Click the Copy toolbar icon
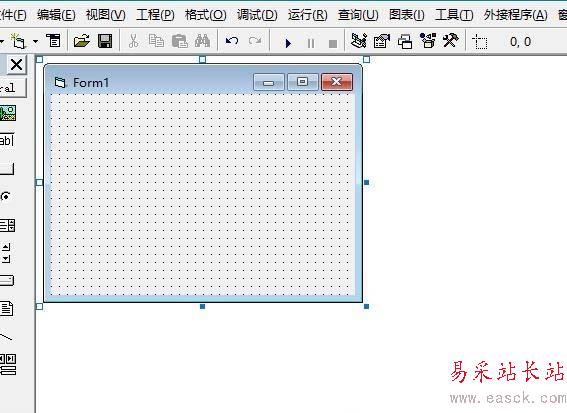The image size is (567, 413). coord(156,41)
